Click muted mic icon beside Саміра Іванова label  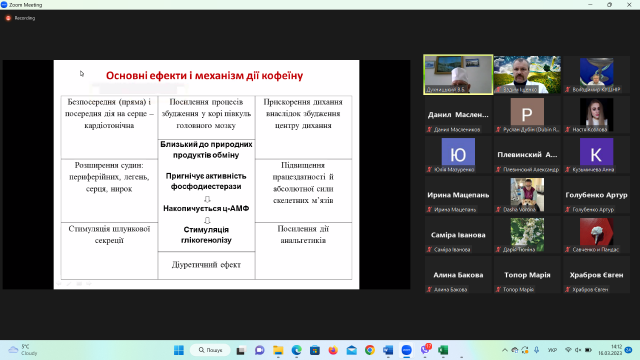pos(429,249)
